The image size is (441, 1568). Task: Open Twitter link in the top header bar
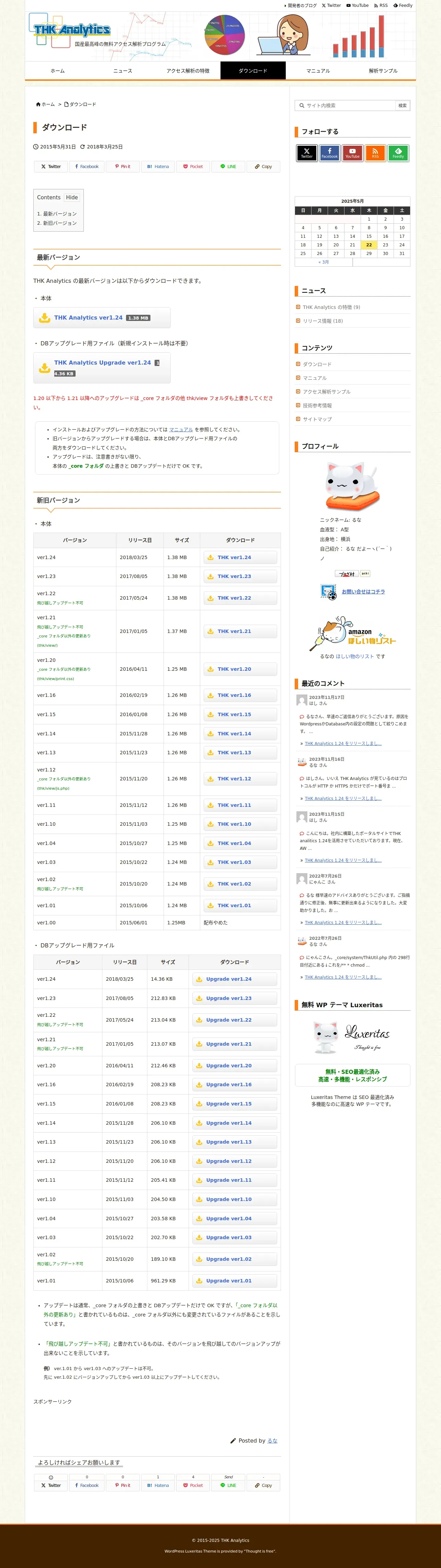tap(331, 5)
